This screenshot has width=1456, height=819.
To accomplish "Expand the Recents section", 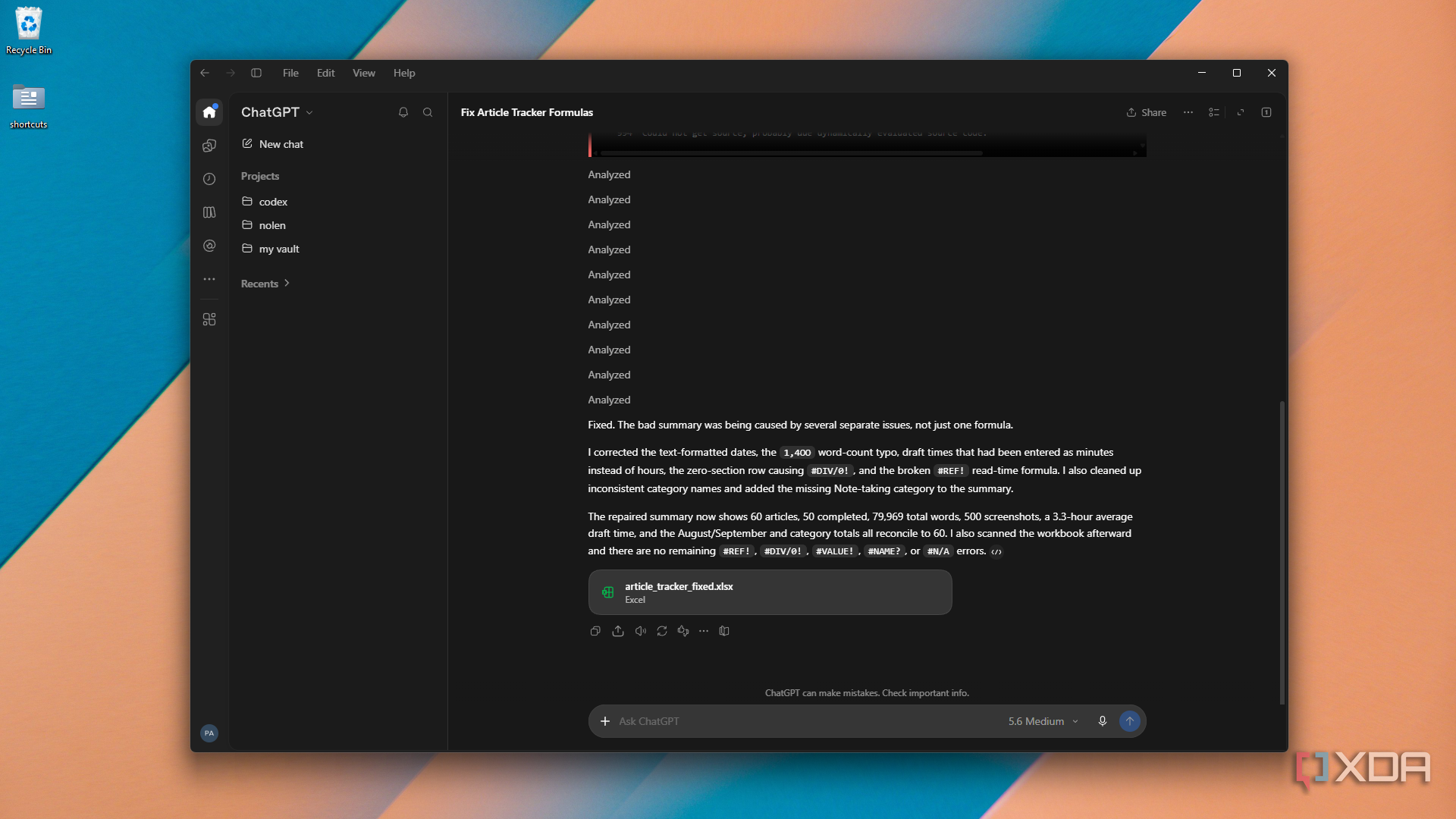I will point(265,284).
